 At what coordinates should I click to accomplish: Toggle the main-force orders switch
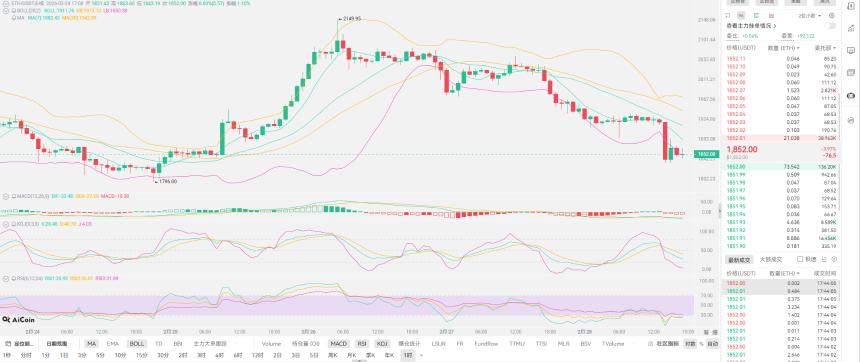point(830,26)
